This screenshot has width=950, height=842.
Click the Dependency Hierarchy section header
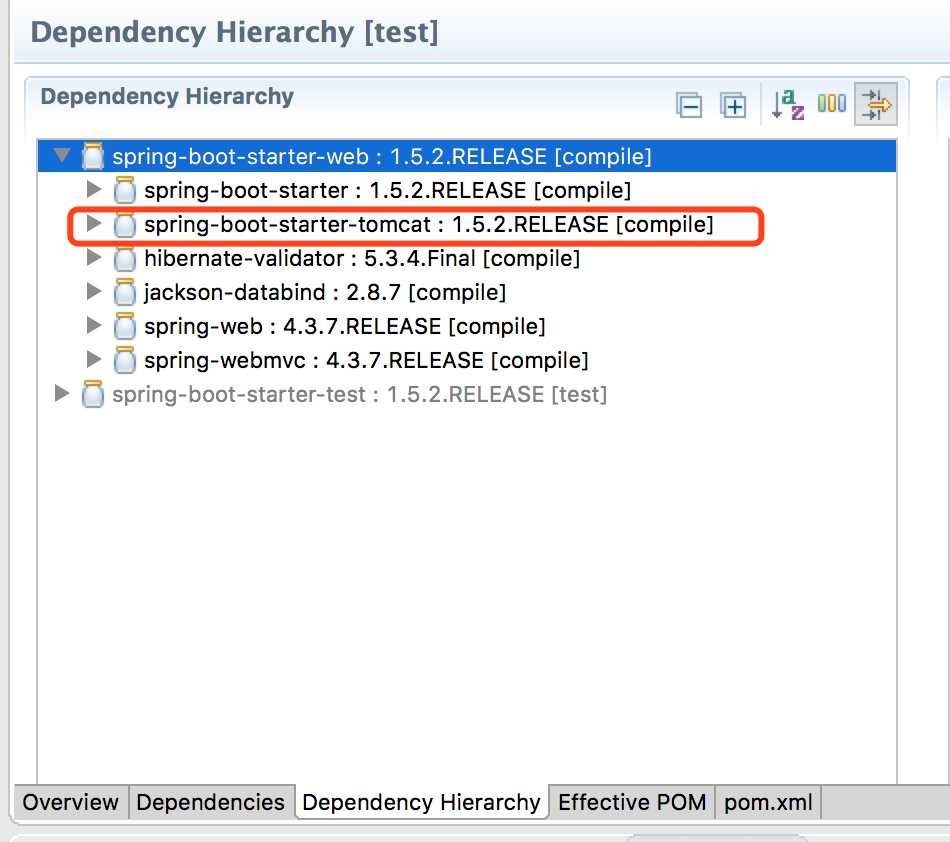tap(167, 96)
